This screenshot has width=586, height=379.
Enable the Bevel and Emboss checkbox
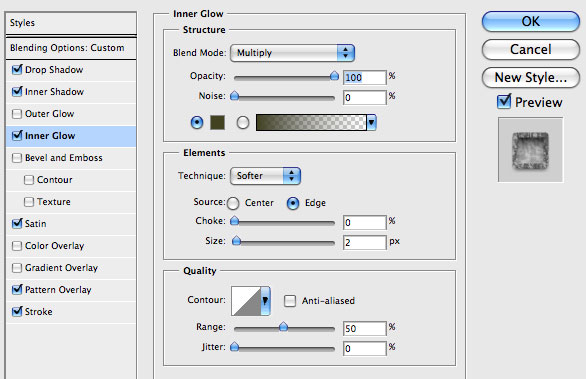click(x=17, y=158)
